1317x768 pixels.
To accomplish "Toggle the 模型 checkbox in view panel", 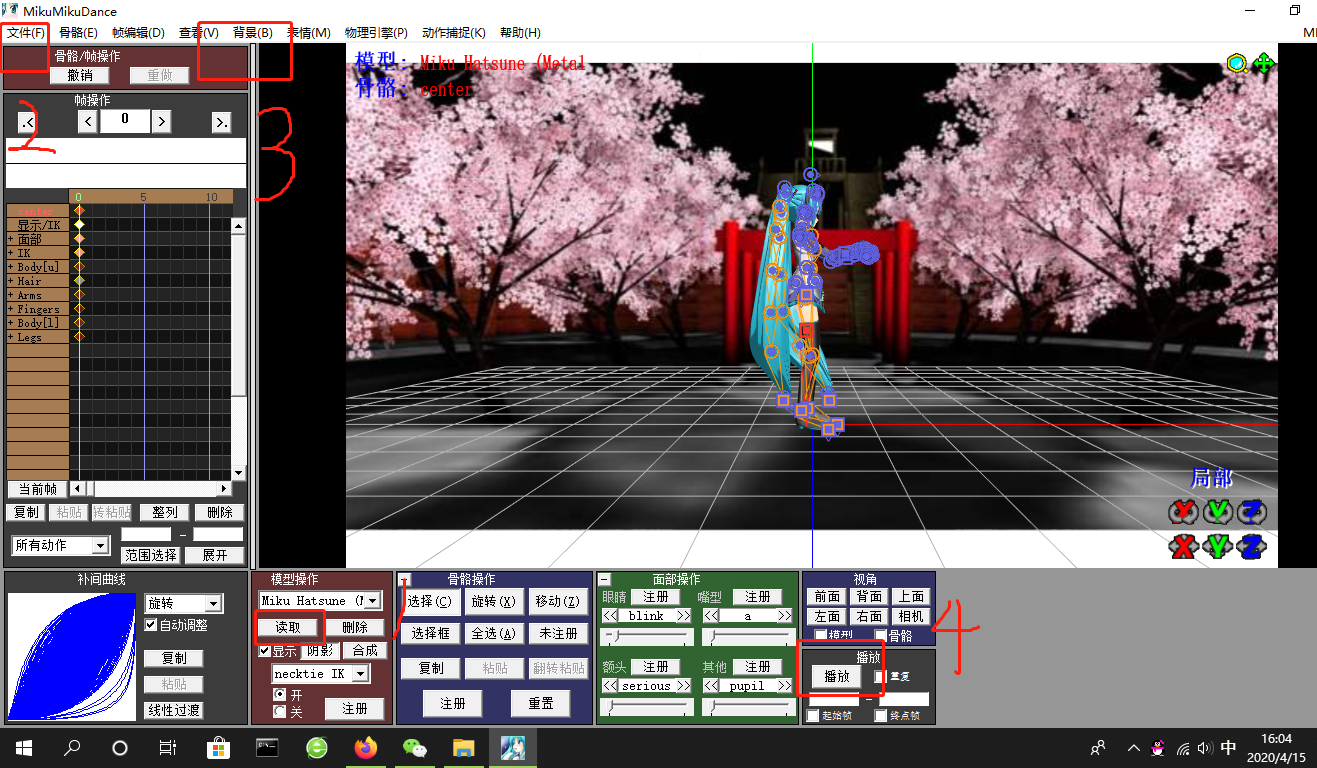I will [x=821, y=635].
